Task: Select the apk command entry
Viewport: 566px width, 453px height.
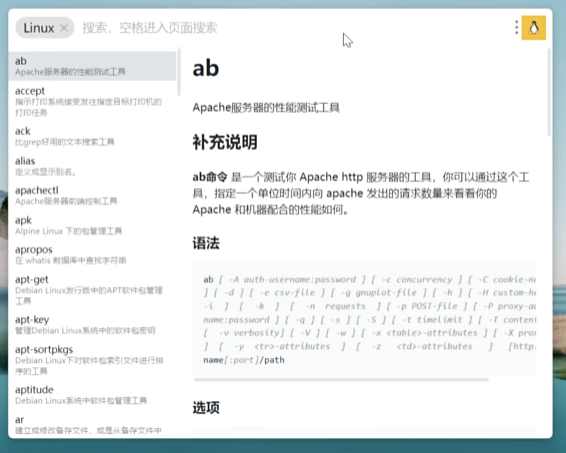Action: pyautogui.click(x=92, y=225)
